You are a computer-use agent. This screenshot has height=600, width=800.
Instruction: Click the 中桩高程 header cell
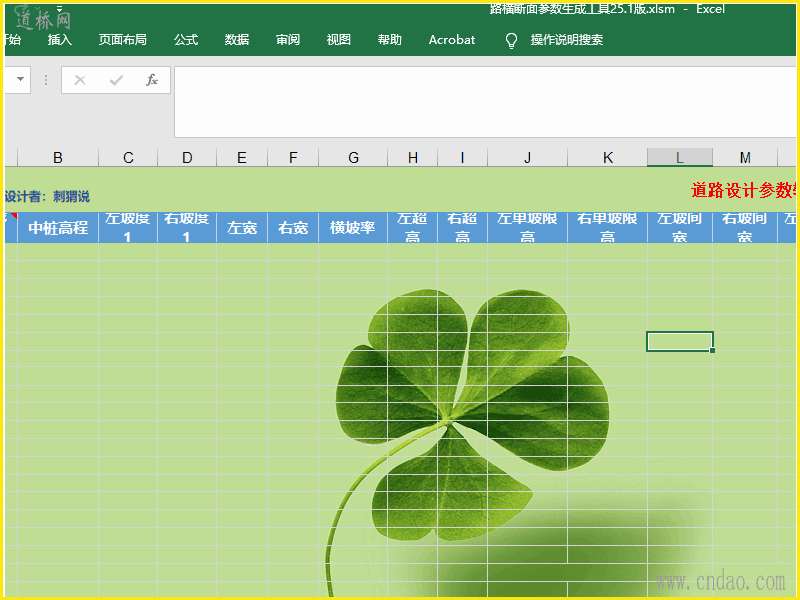pyautogui.click(x=58, y=228)
